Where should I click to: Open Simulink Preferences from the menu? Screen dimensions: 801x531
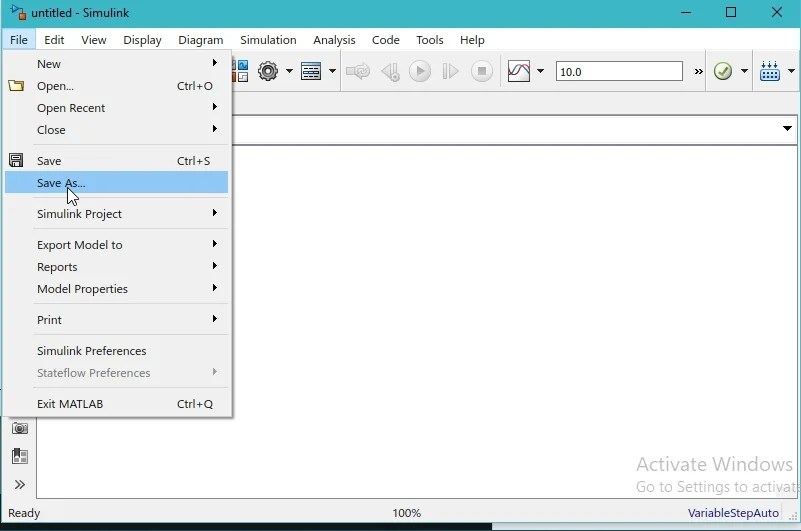(x=116, y=351)
